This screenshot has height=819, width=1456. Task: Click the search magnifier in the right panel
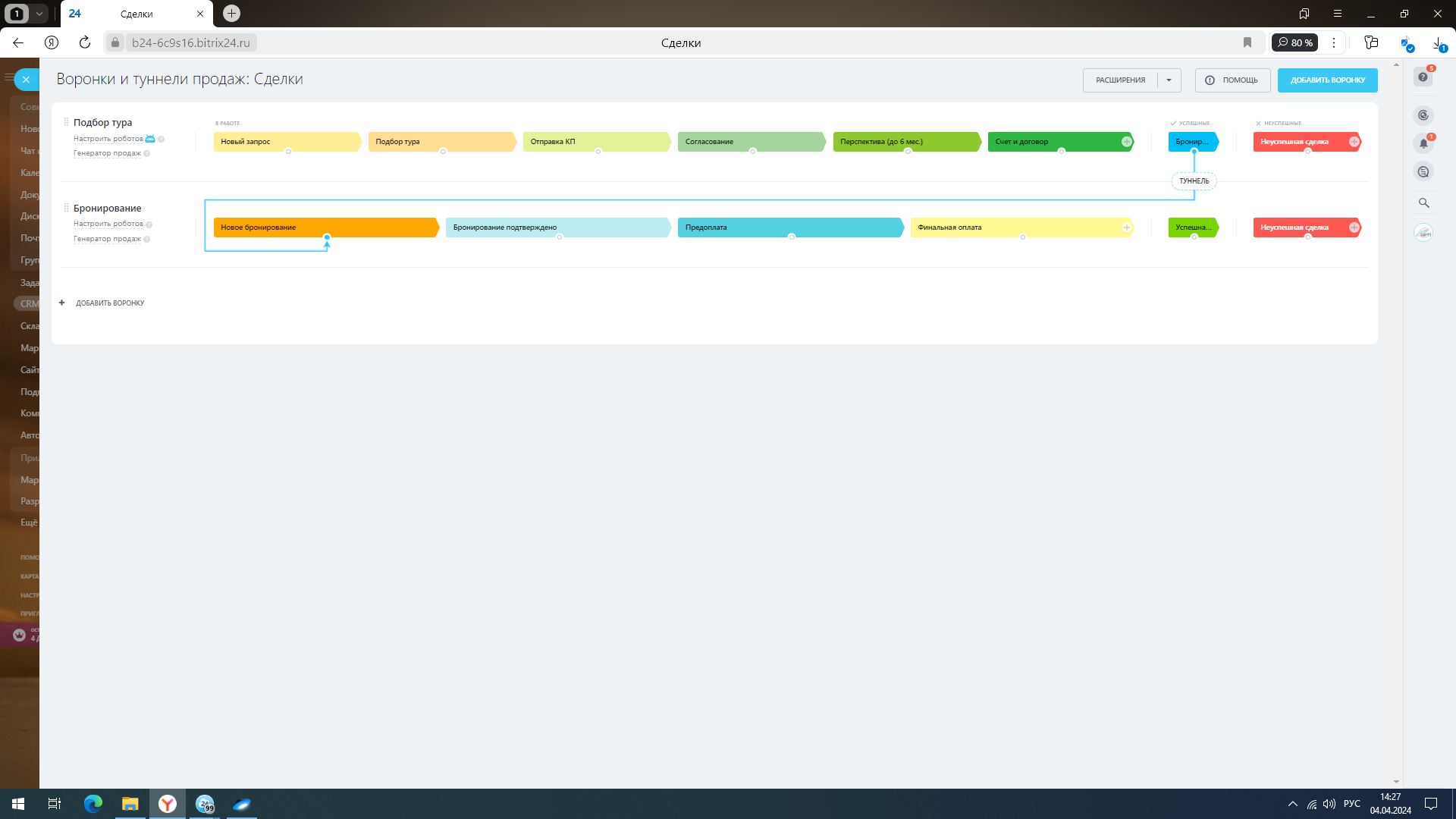coord(1423,203)
